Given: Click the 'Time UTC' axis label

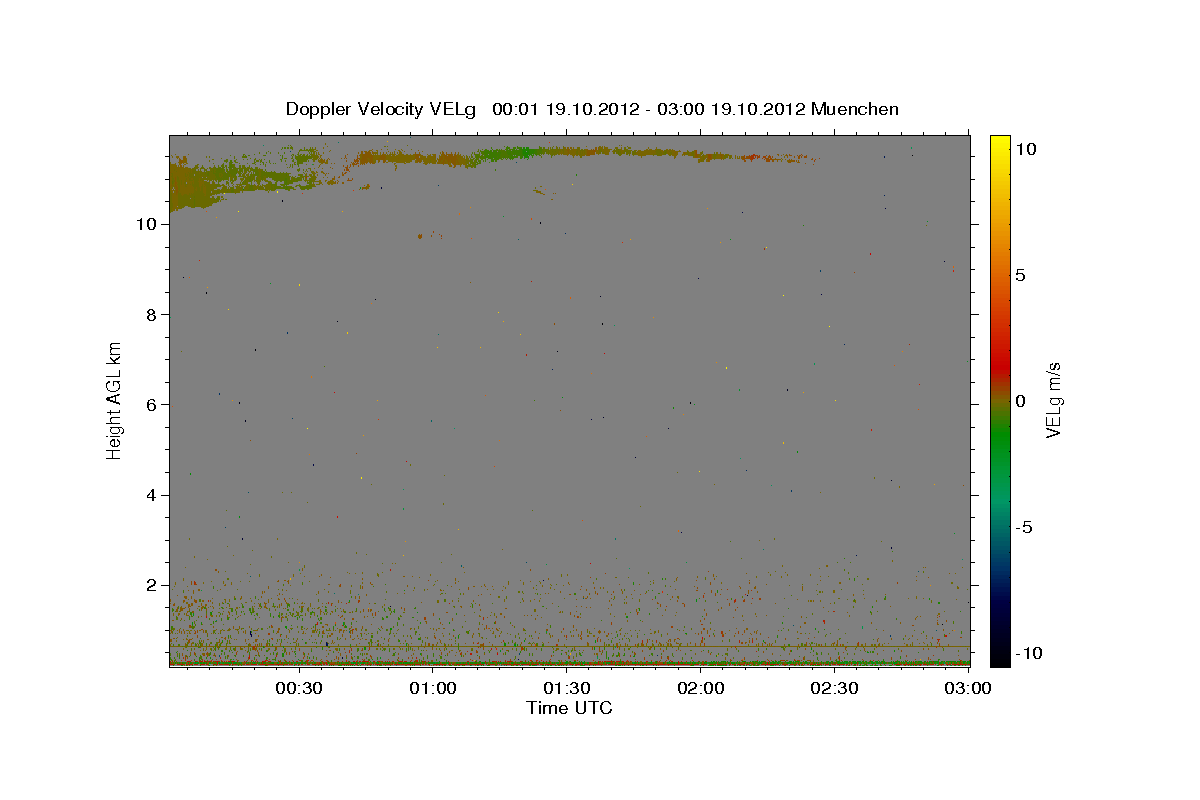Looking at the screenshot, I should click(569, 708).
